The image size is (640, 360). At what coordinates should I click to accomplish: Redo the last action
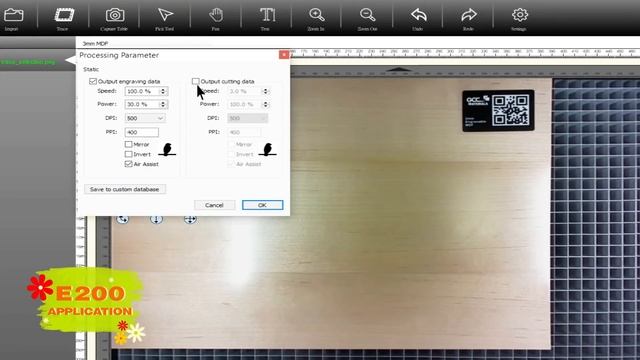point(469,19)
